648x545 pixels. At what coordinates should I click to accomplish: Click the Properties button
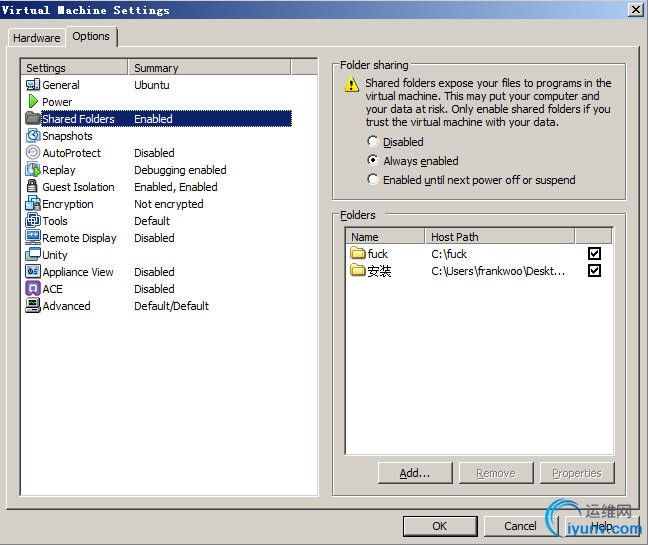tap(577, 473)
